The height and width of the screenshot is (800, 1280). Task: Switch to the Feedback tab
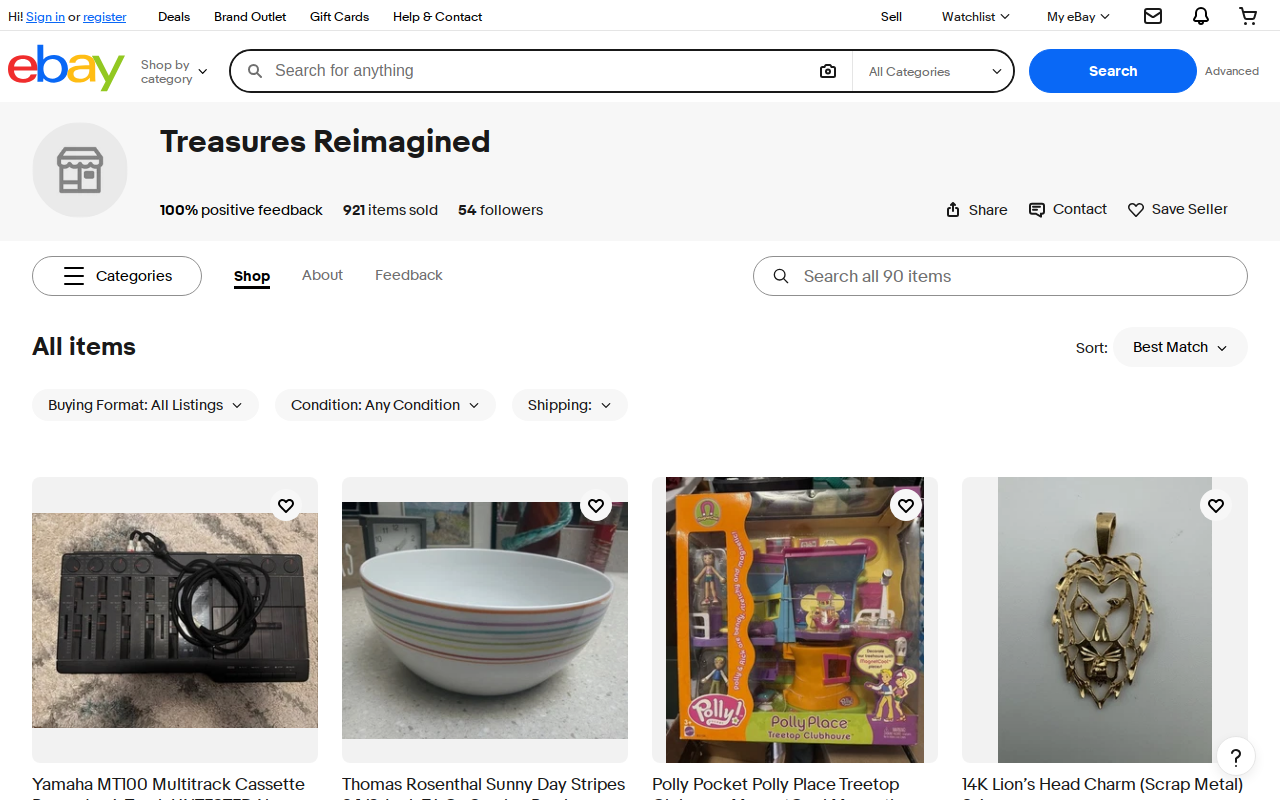(409, 275)
